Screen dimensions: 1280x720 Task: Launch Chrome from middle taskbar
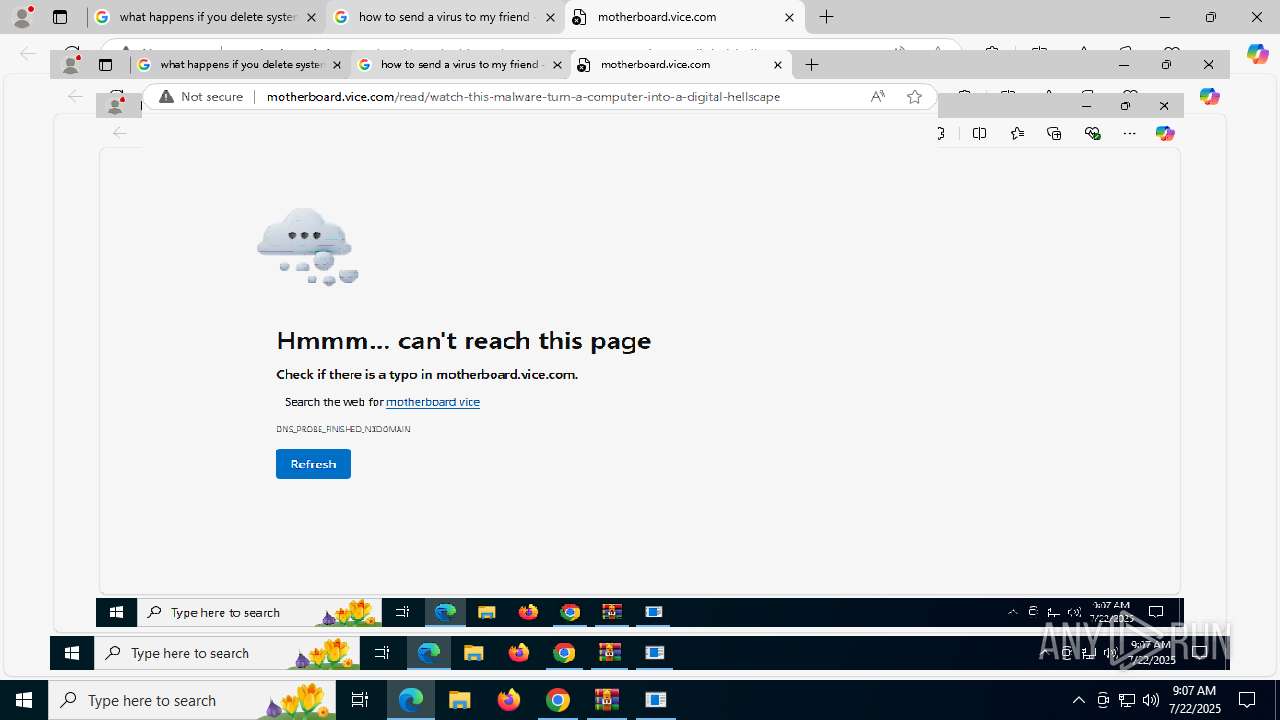564,653
